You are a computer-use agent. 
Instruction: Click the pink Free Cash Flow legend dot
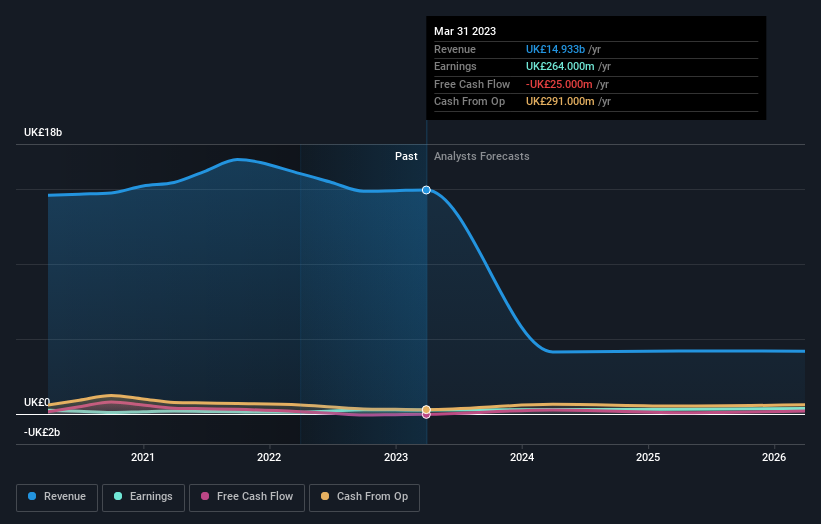205,496
